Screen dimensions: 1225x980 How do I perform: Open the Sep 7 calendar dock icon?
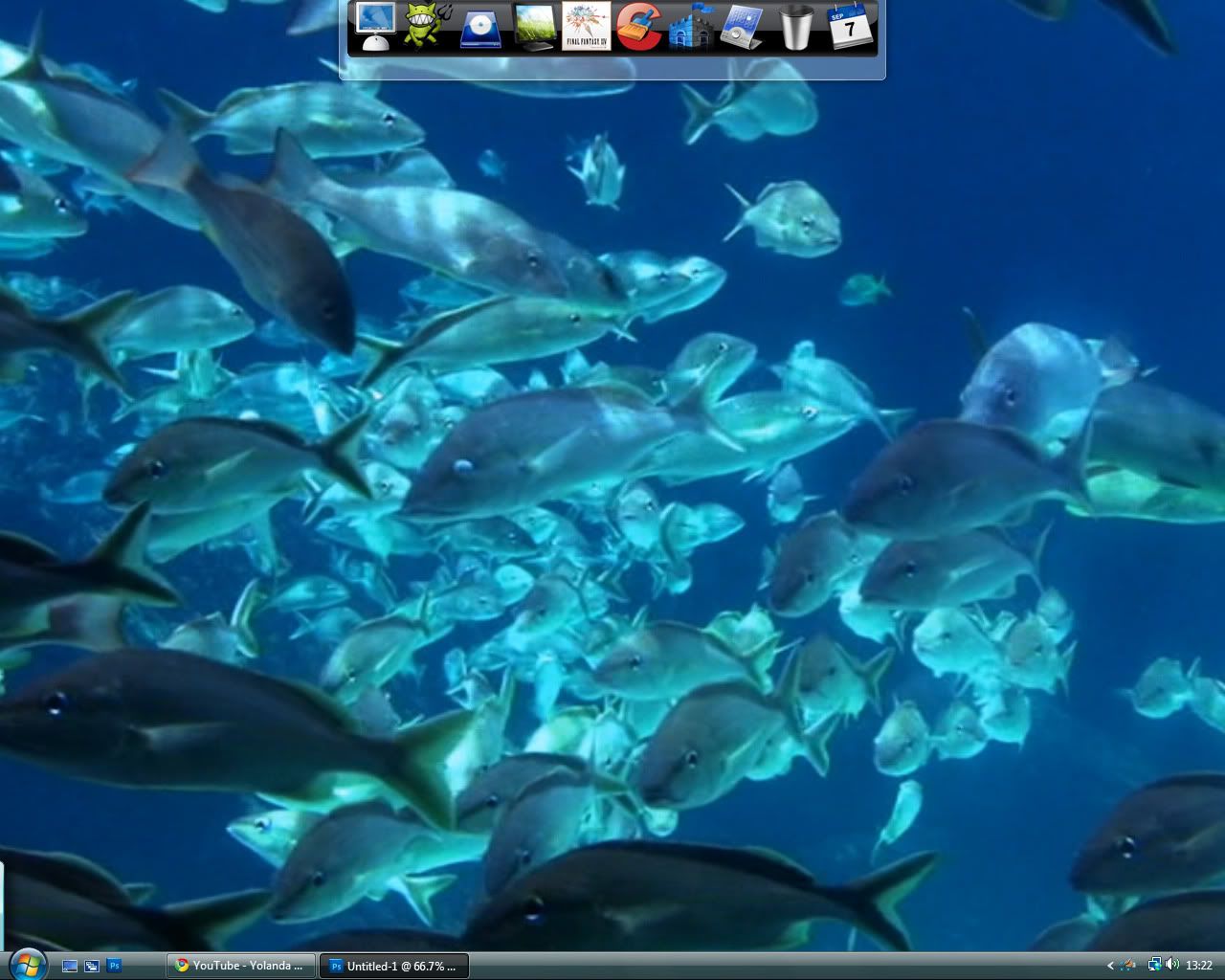click(x=849, y=27)
